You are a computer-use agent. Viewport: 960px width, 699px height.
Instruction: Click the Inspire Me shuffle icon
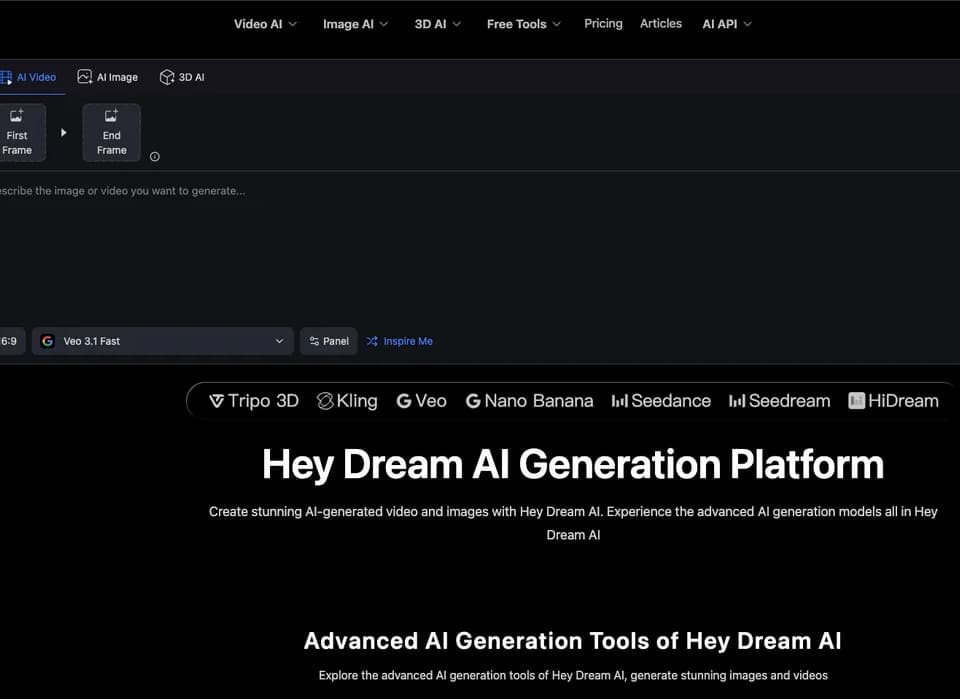(372, 341)
